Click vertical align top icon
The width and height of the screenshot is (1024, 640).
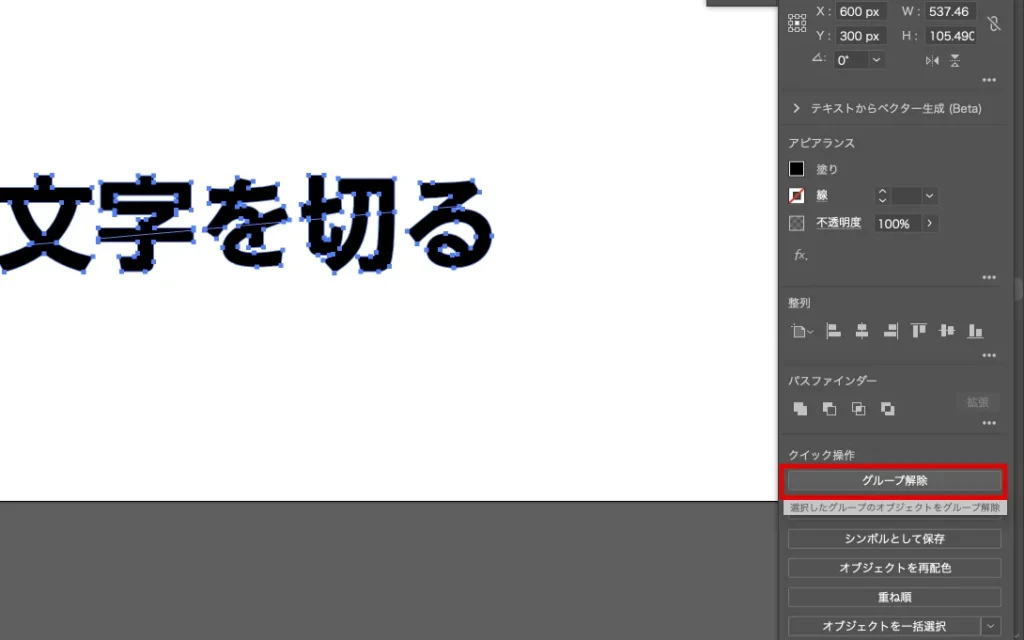coord(918,331)
